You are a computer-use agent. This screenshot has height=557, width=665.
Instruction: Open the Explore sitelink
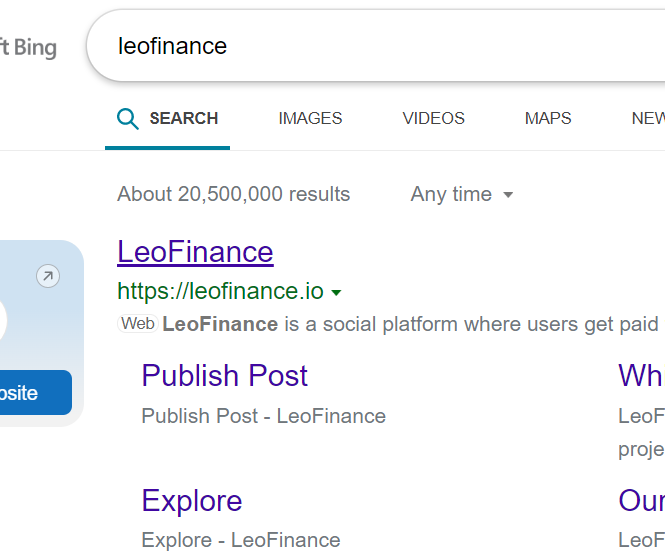pyautogui.click(x=192, y=501)
